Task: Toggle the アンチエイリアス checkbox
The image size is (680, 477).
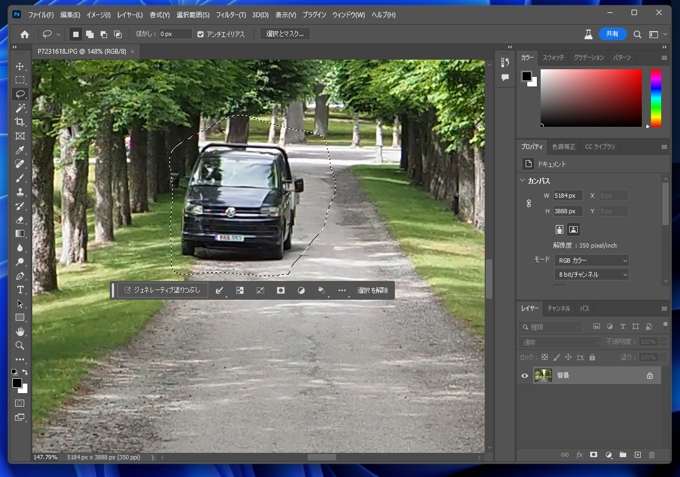Action: (201, 34)
